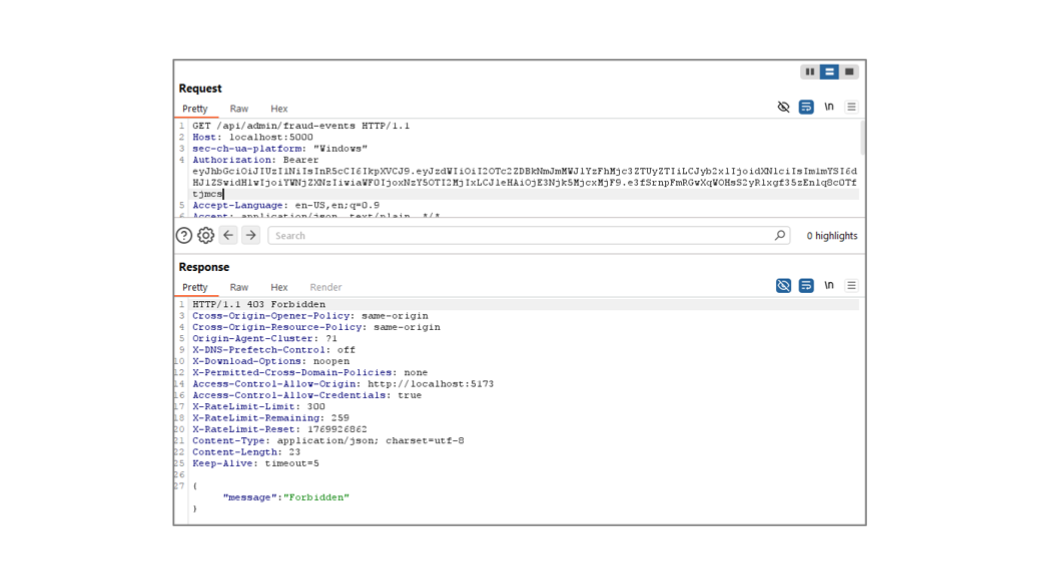1040x585 pixels.
Task: Click 'X-RateLimit-Remaining' header line
Action: pos(271,418)
